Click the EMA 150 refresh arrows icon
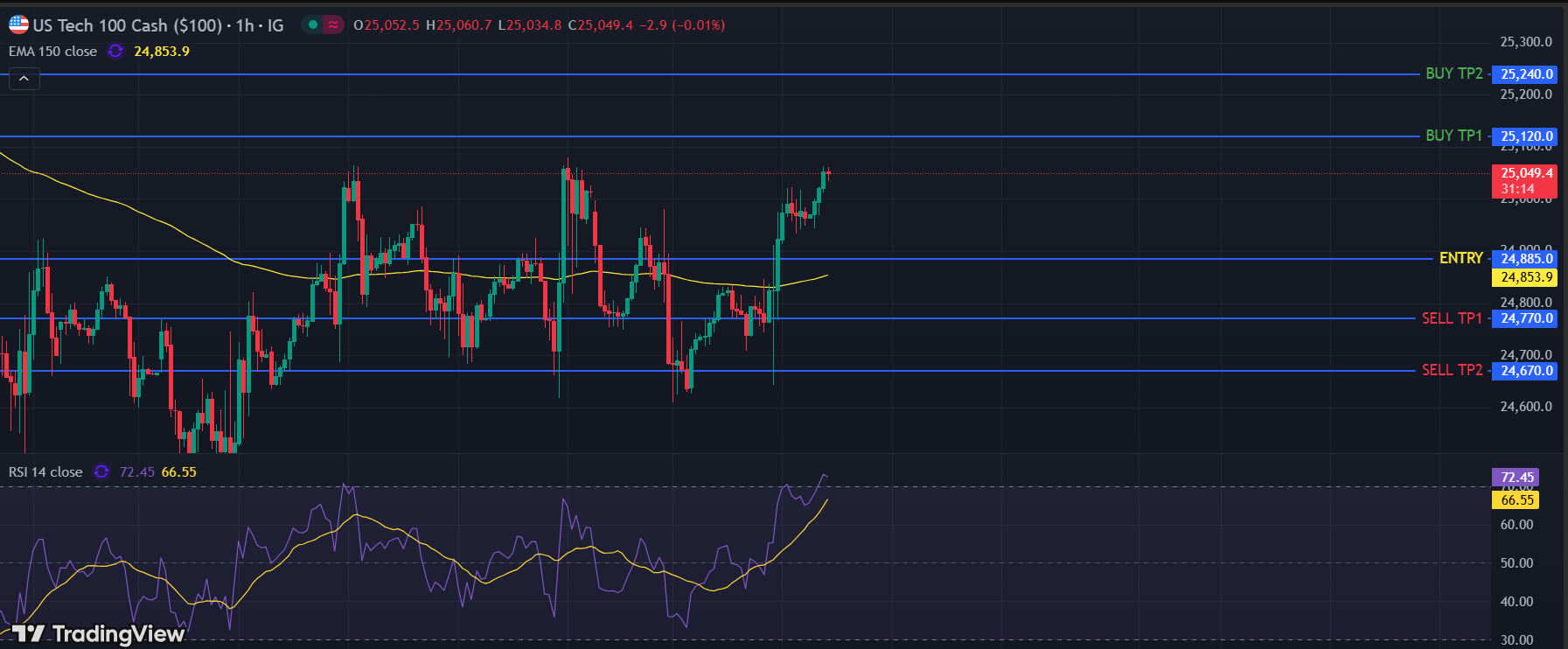 click(x=115, y=52)
